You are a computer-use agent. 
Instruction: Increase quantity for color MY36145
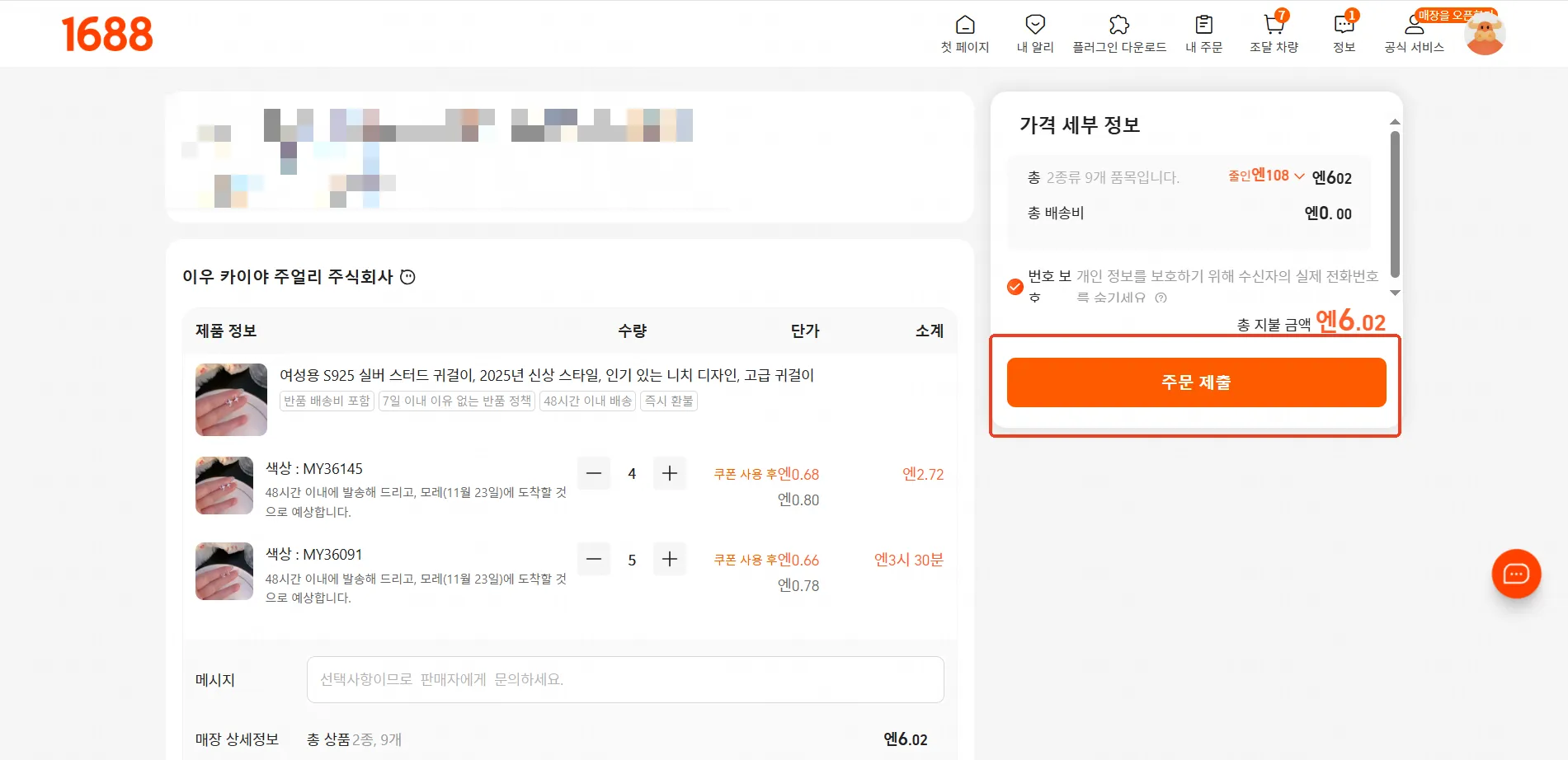(x=670, y=473)
